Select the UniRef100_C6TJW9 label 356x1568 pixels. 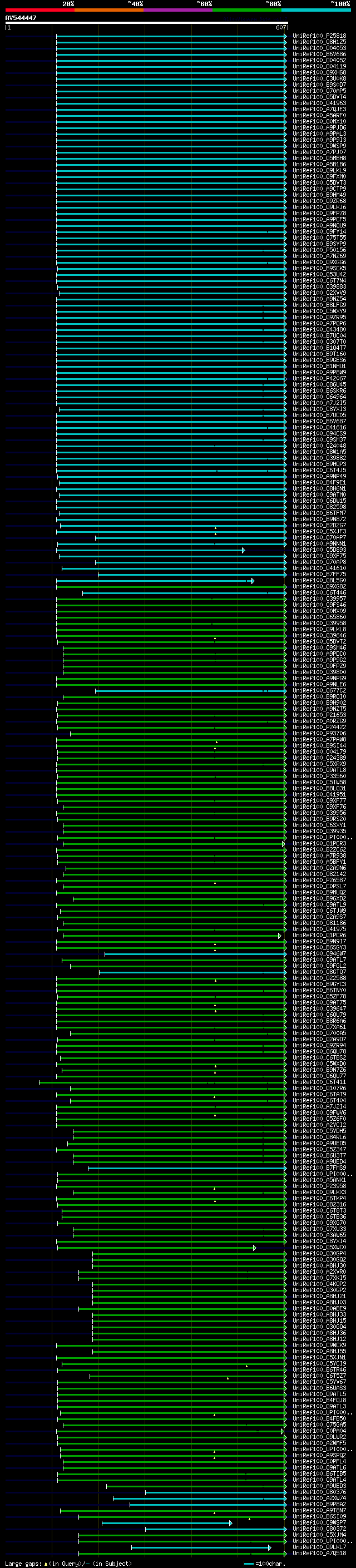319,911
